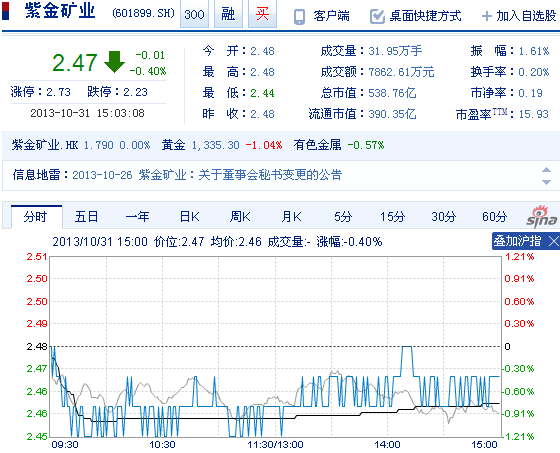Switch to the 五日 five-day tab

pos(86,217)
